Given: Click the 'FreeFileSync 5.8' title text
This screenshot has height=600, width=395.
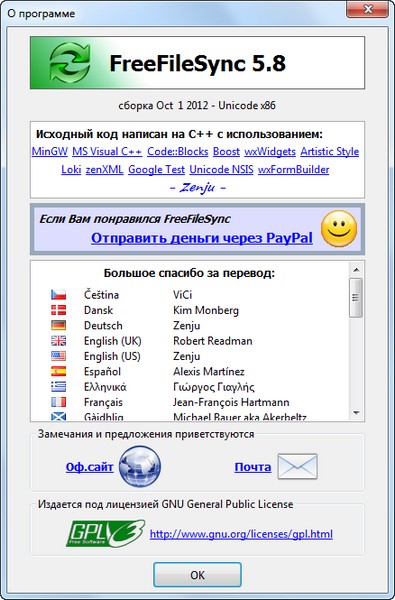Looking at the screenshot, I should click(198, 63).
